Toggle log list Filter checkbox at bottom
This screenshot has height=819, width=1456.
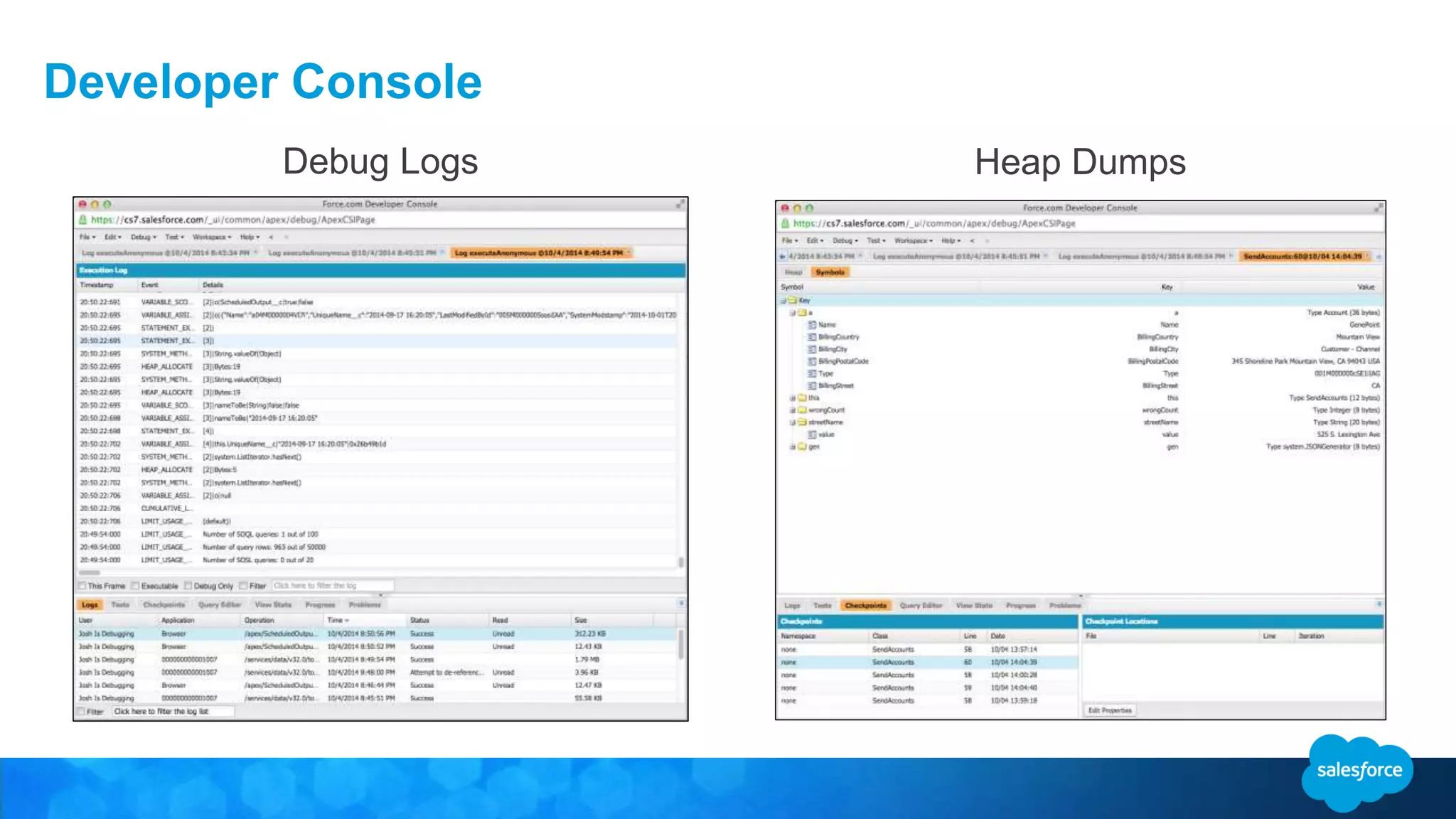pos(82,712)
